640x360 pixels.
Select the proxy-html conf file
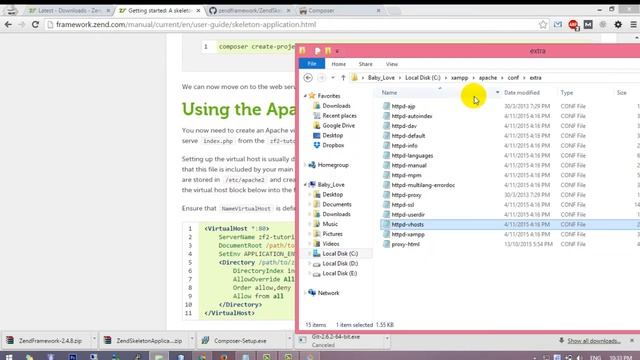pos(405,244)
